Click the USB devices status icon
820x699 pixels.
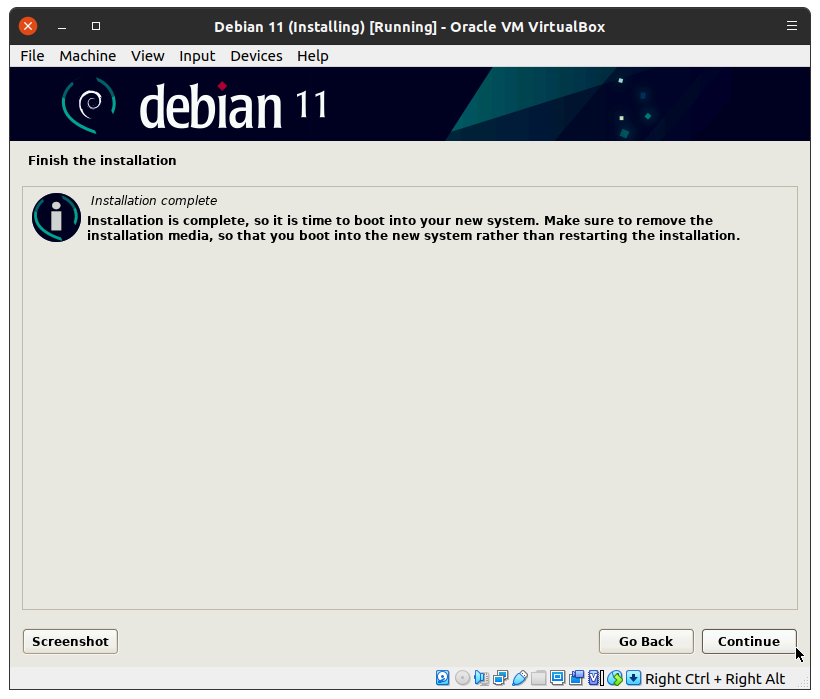(x=519, y=678)
